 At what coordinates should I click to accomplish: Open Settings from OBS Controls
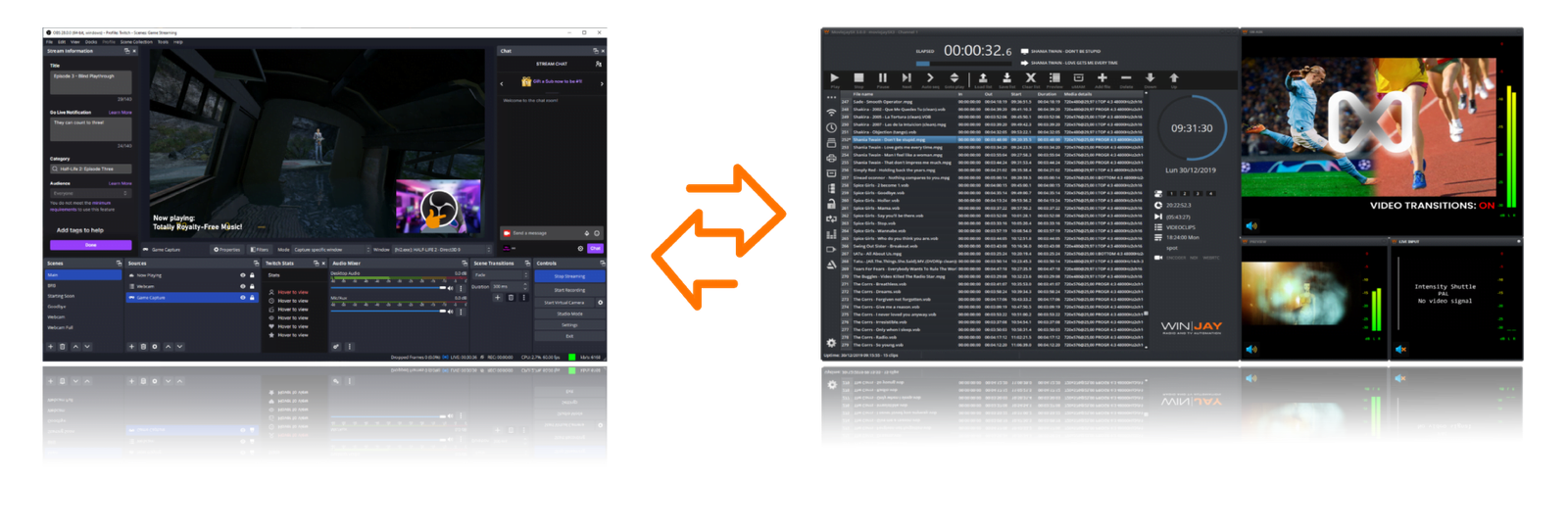(x=569, y=325)
